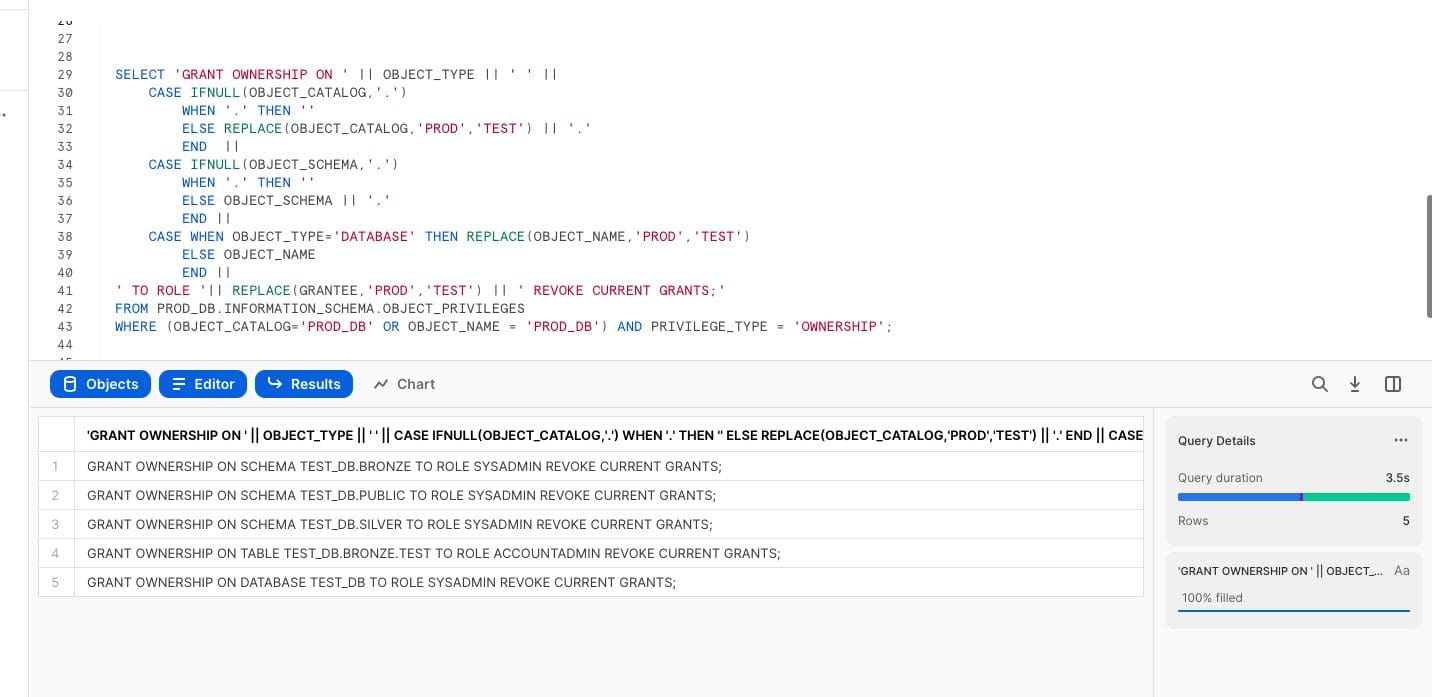Open the Query Details options menu
The image size is (1432, 697).
[x=1401, y=440]
